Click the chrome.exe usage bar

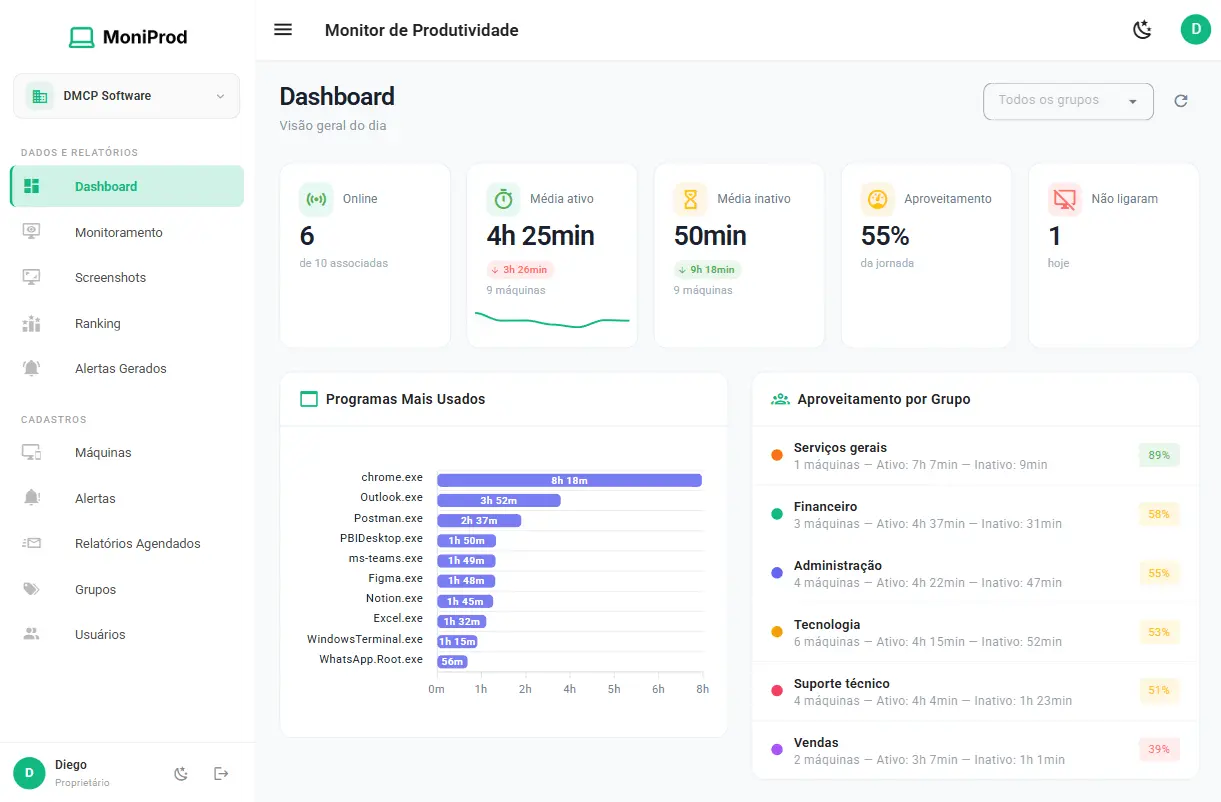coord(570,480)
